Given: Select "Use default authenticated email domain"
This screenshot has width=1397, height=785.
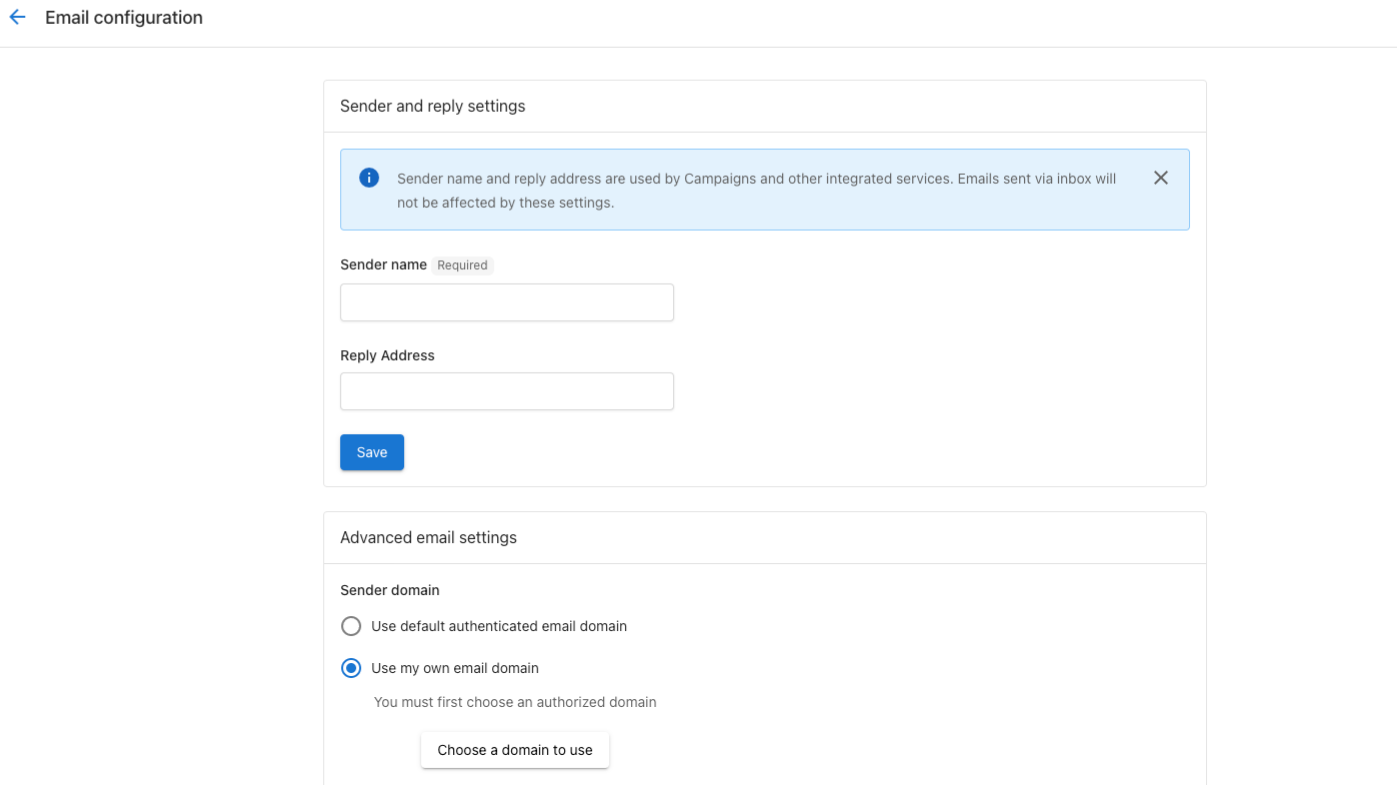Looking at the screenshot, I should (x=351, y=626).
